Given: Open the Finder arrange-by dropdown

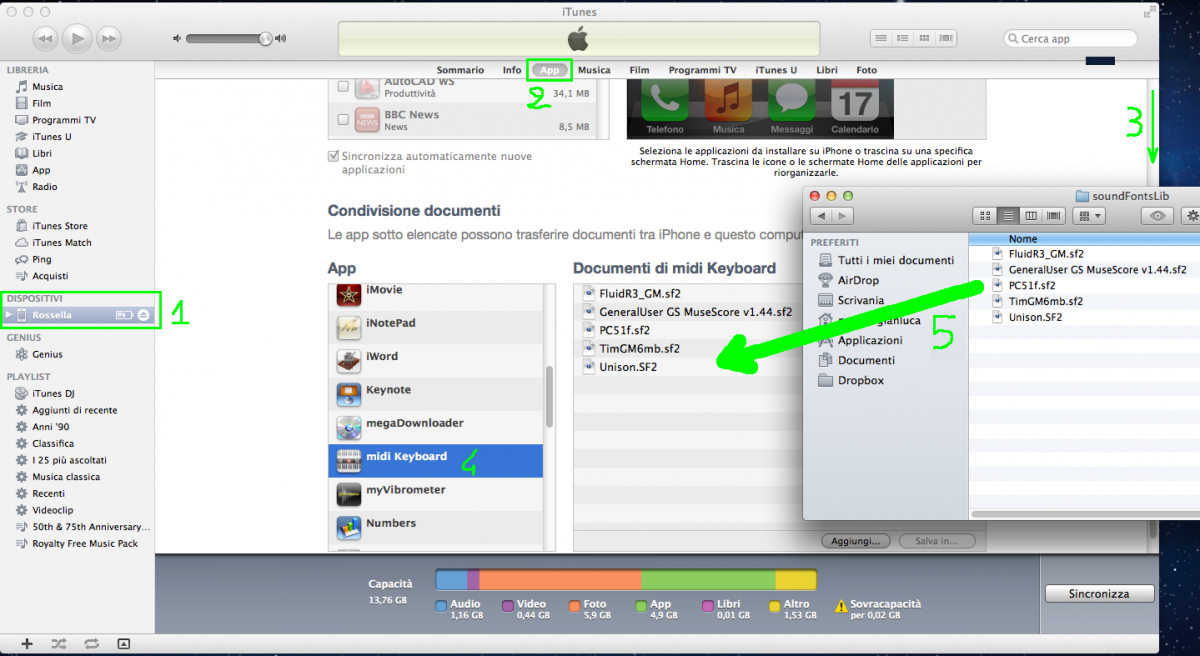Looking at the screenshot, I should pyautogui.click(x=1088, y=216).
